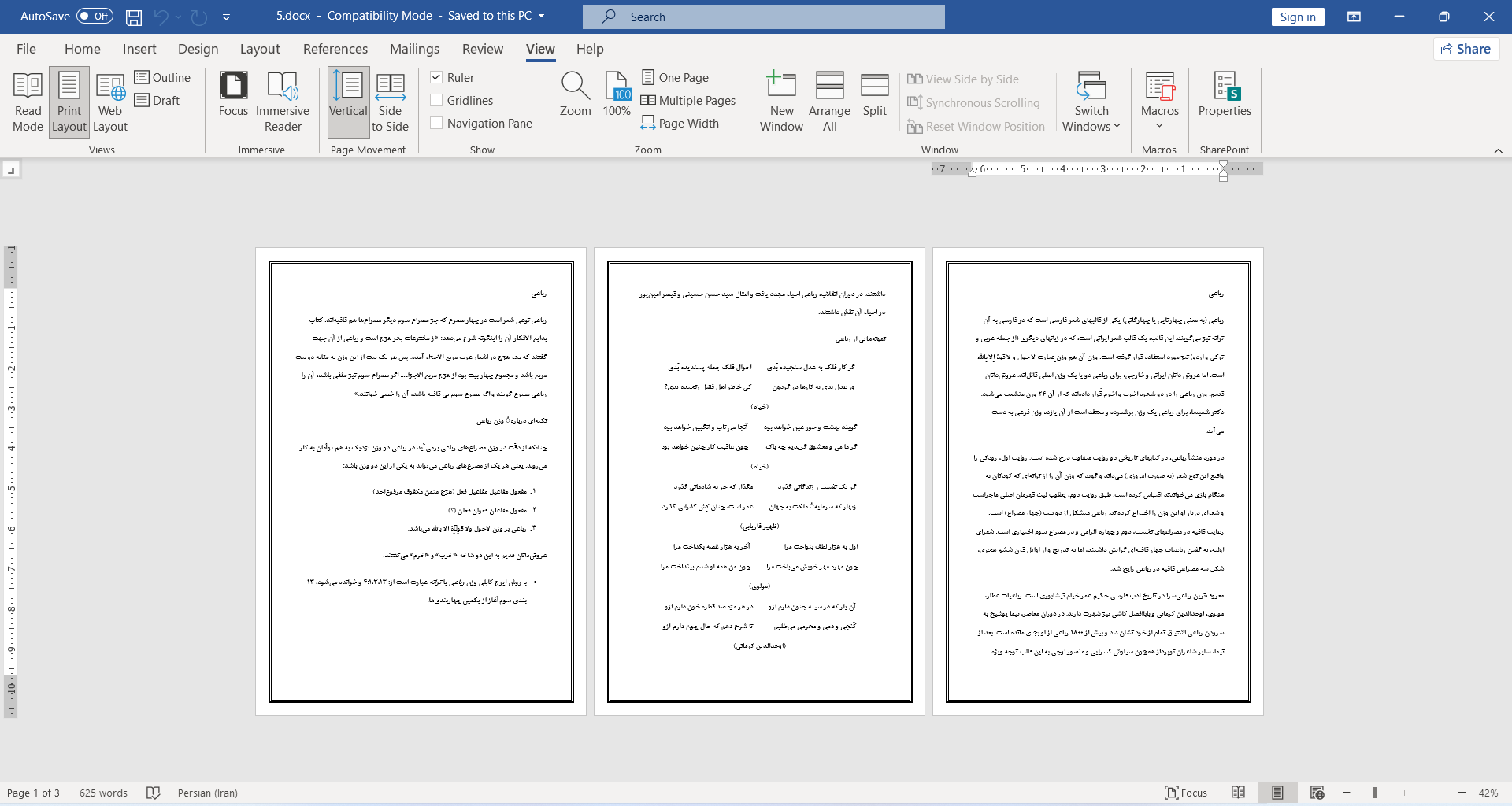Image resolution: width=1512 pixels, height=806 pixels.
Task: Enable the Navigation Pane checkbox
Action: click(436, 123)
